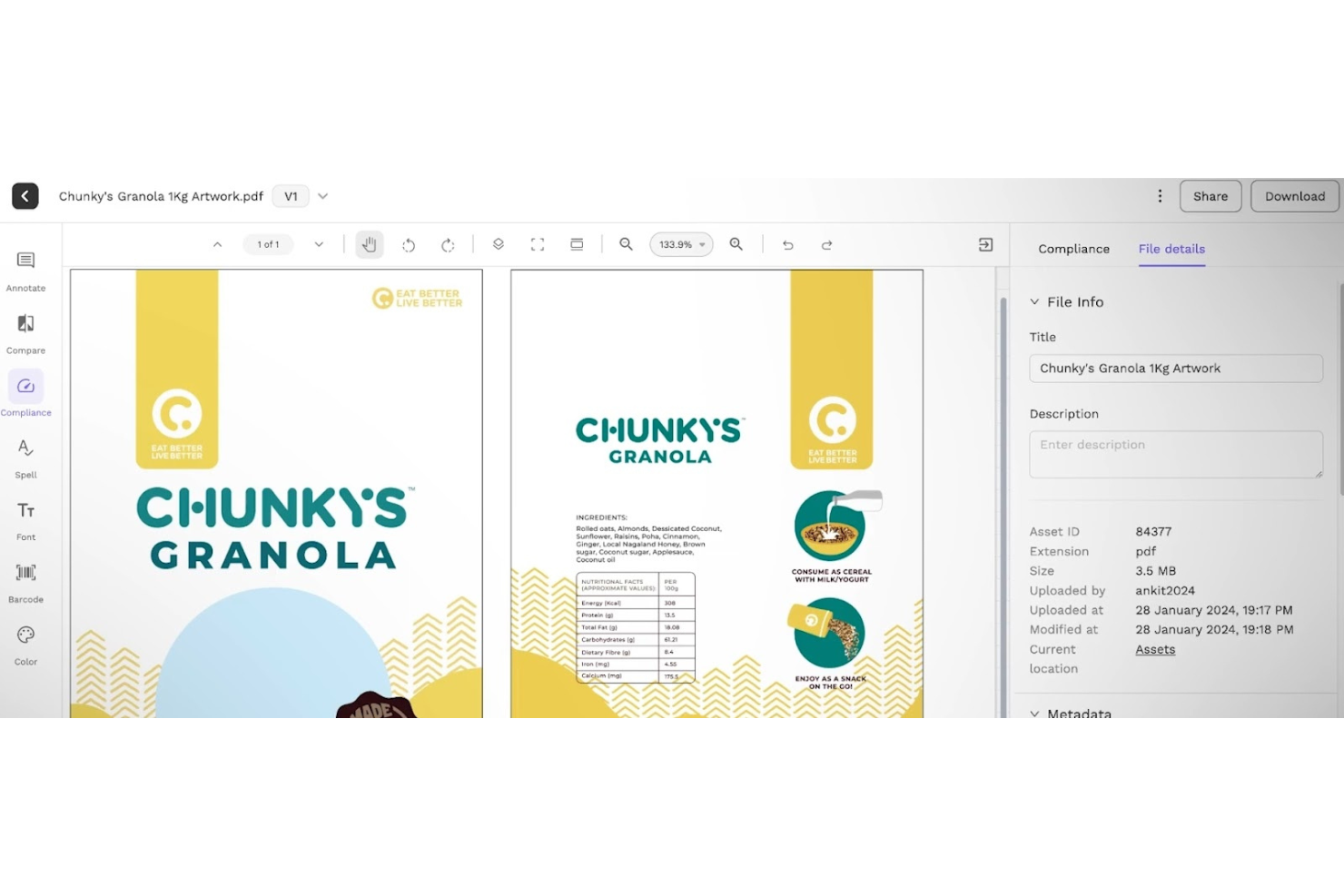Zoom out of the artwork
The image size is (1344, 896).
[626, 244]
